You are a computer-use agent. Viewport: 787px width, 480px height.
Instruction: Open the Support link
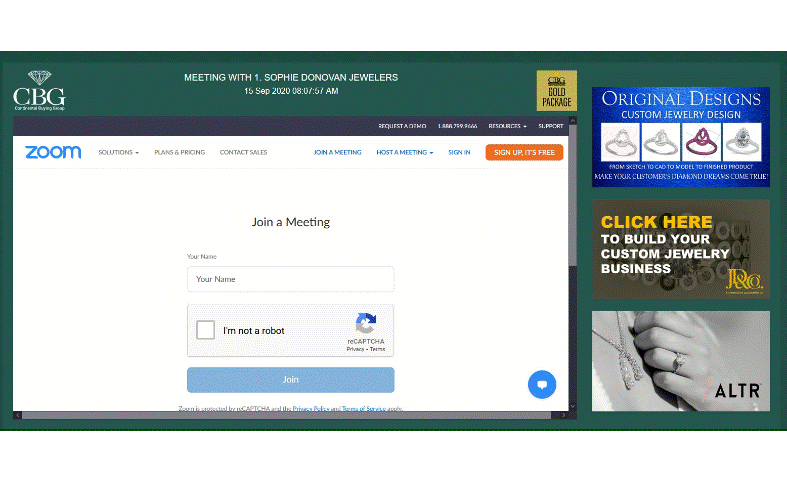pyautogui.click(x=551, y=126)
